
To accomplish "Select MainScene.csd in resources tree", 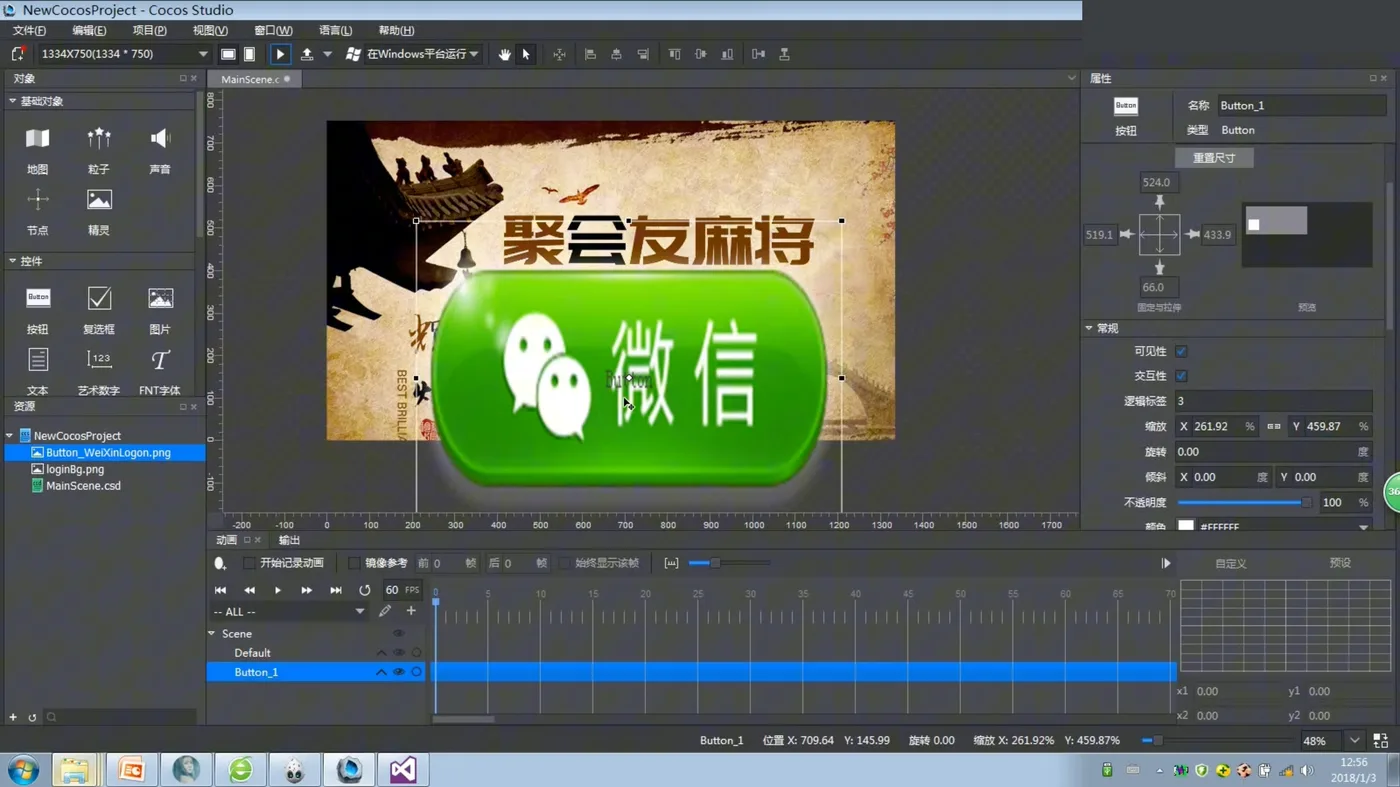I will pyautogui.click(x=83, y=486).
